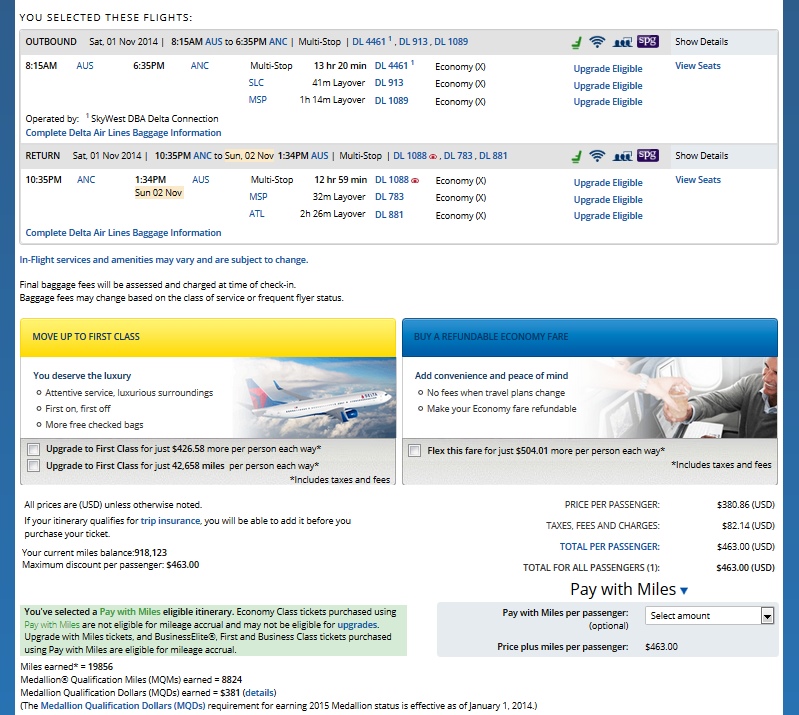This screenshot has height=715, width=799.
Task: Click the Wi-Fi icon on outbound flight
Action: pos(597,42)
